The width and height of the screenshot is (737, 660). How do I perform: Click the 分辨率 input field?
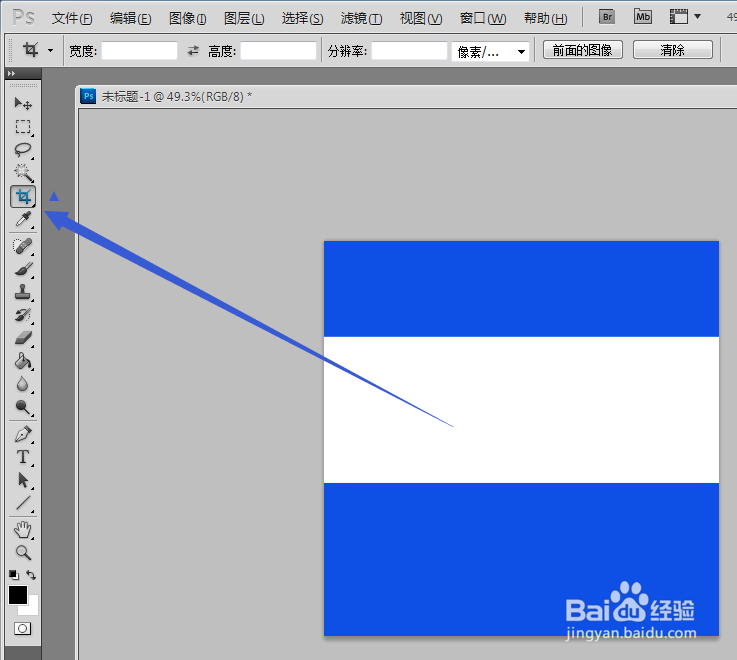coord(409,51)
